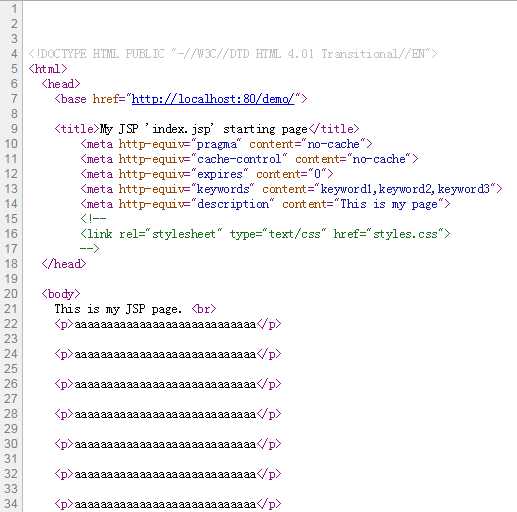
Task: Click the keyword1,keyword2,keyword3 content value
Action: point(405,189)
